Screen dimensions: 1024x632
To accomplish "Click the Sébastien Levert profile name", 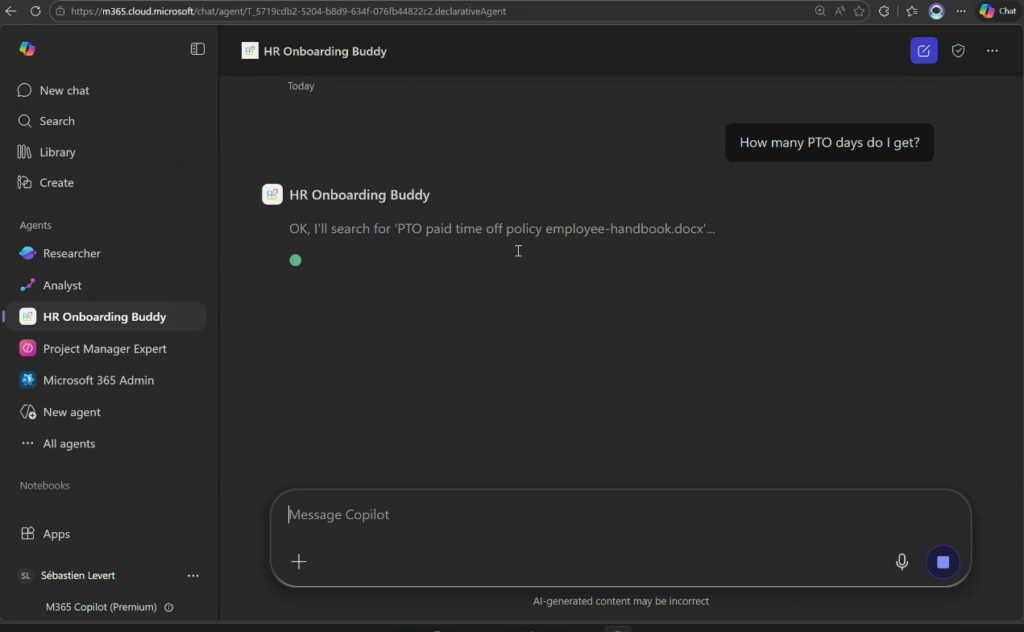I will 78,576.
